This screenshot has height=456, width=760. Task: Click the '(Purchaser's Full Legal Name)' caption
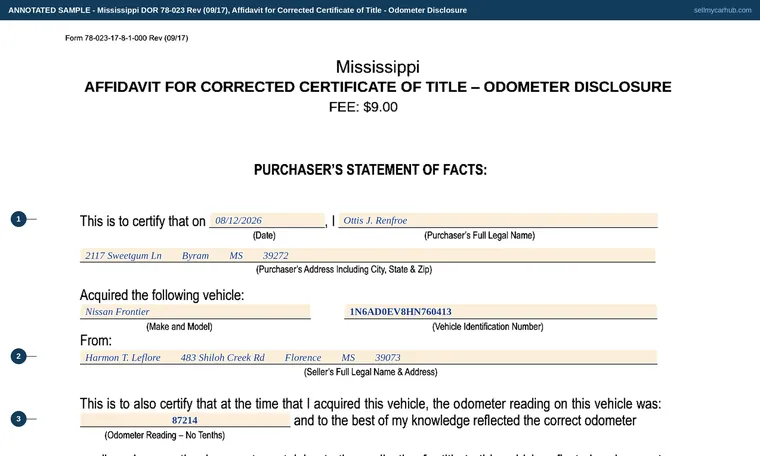[x=480, y=236]
